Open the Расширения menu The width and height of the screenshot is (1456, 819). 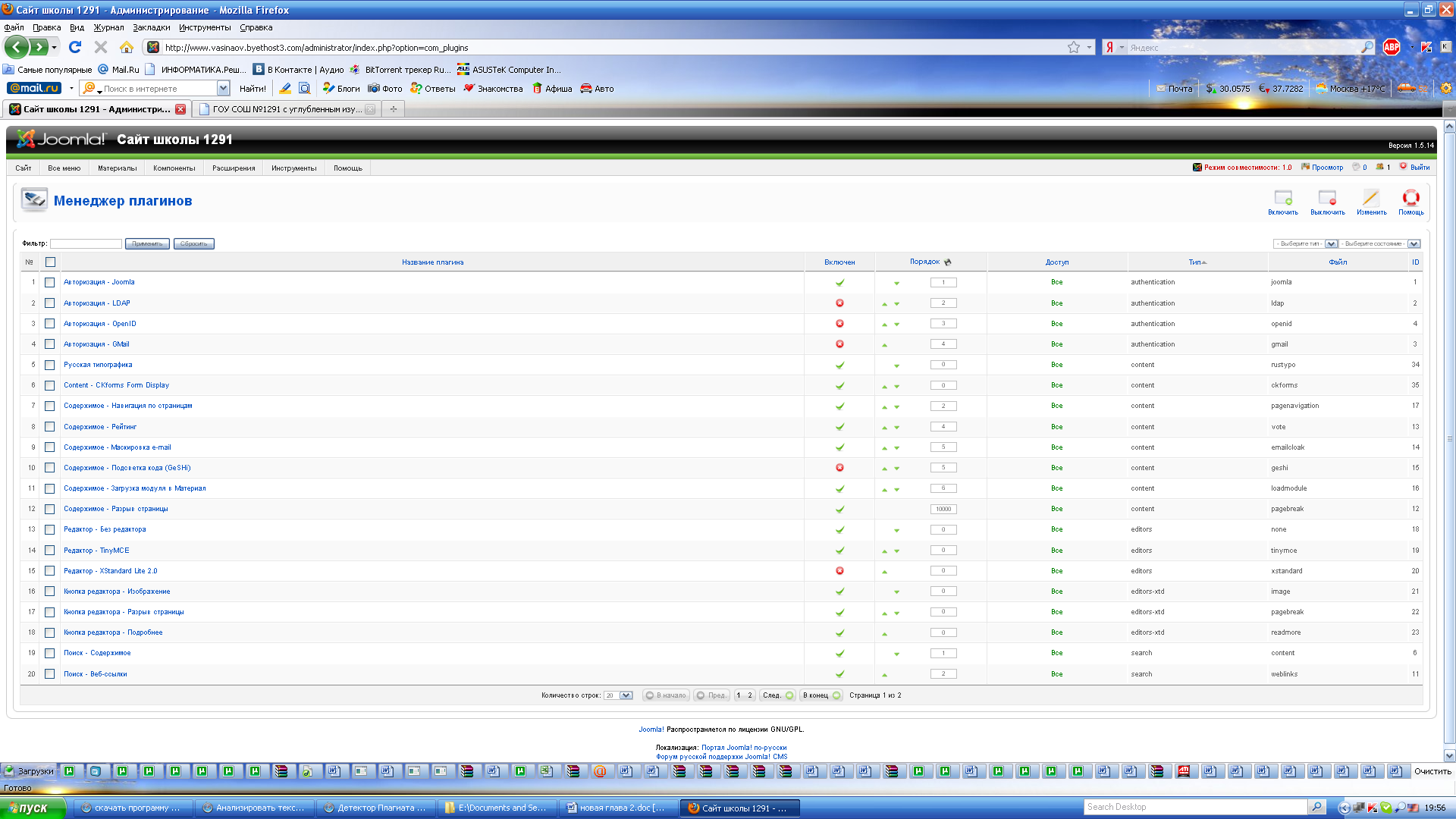pos(234,168)
